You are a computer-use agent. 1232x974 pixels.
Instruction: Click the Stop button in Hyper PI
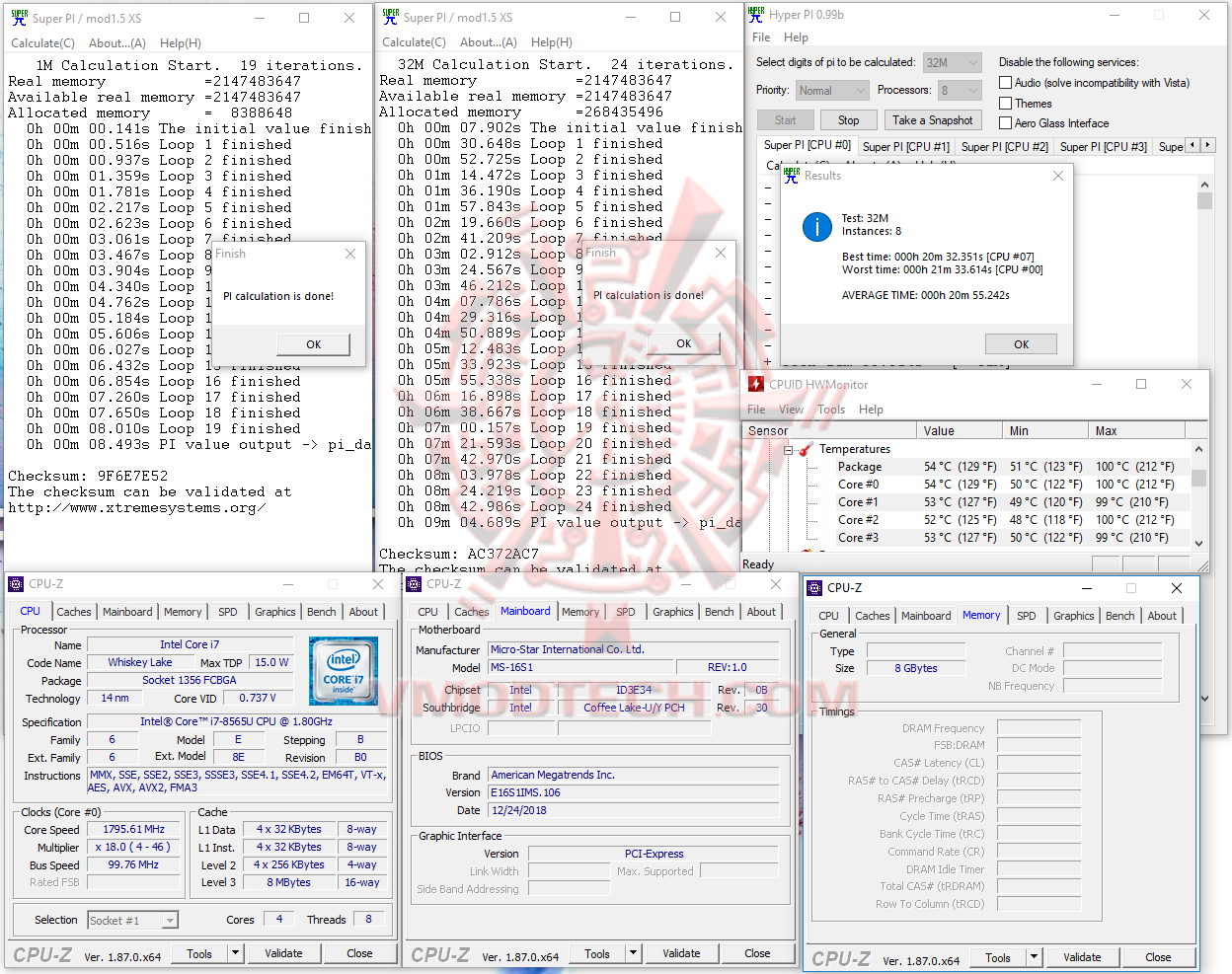coord(848,120)
